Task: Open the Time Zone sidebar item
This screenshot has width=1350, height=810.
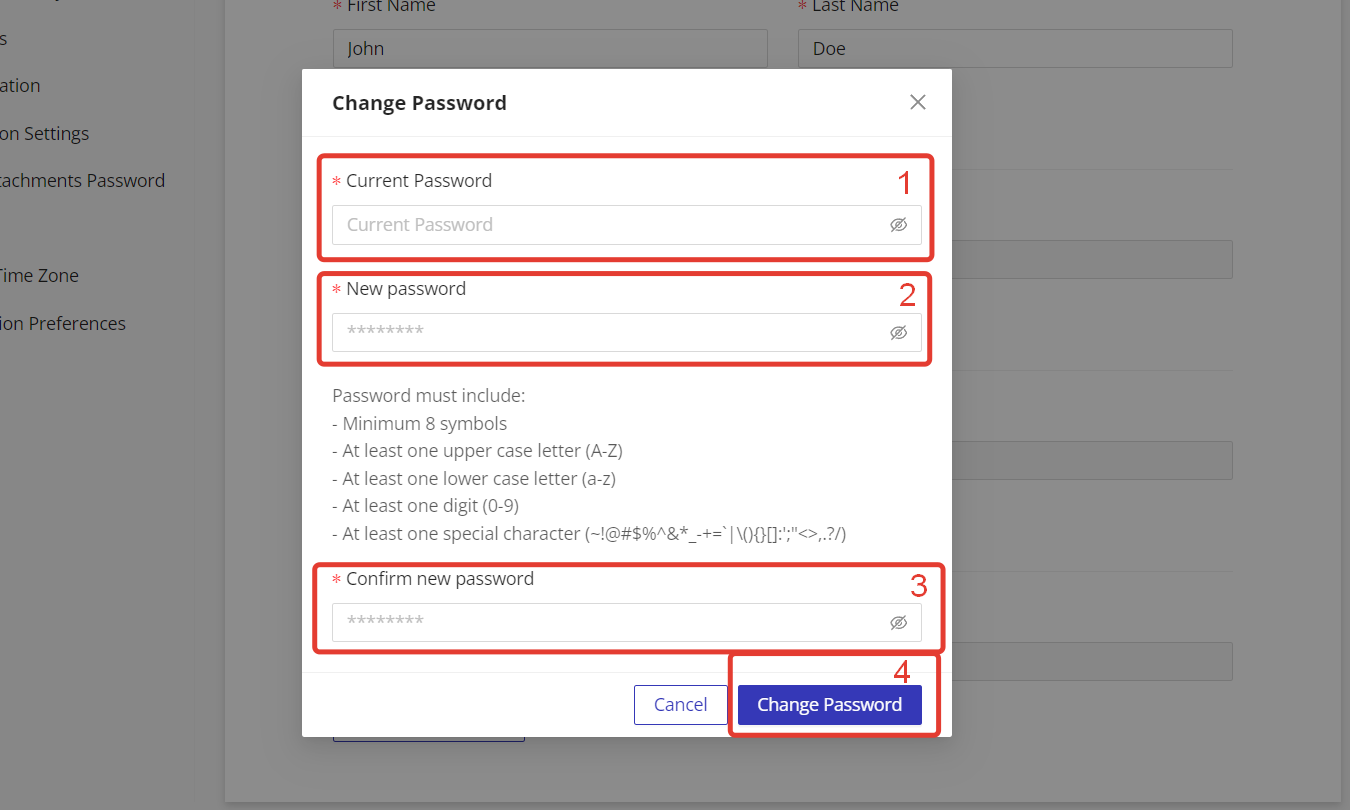Action: tap(38, 276)
